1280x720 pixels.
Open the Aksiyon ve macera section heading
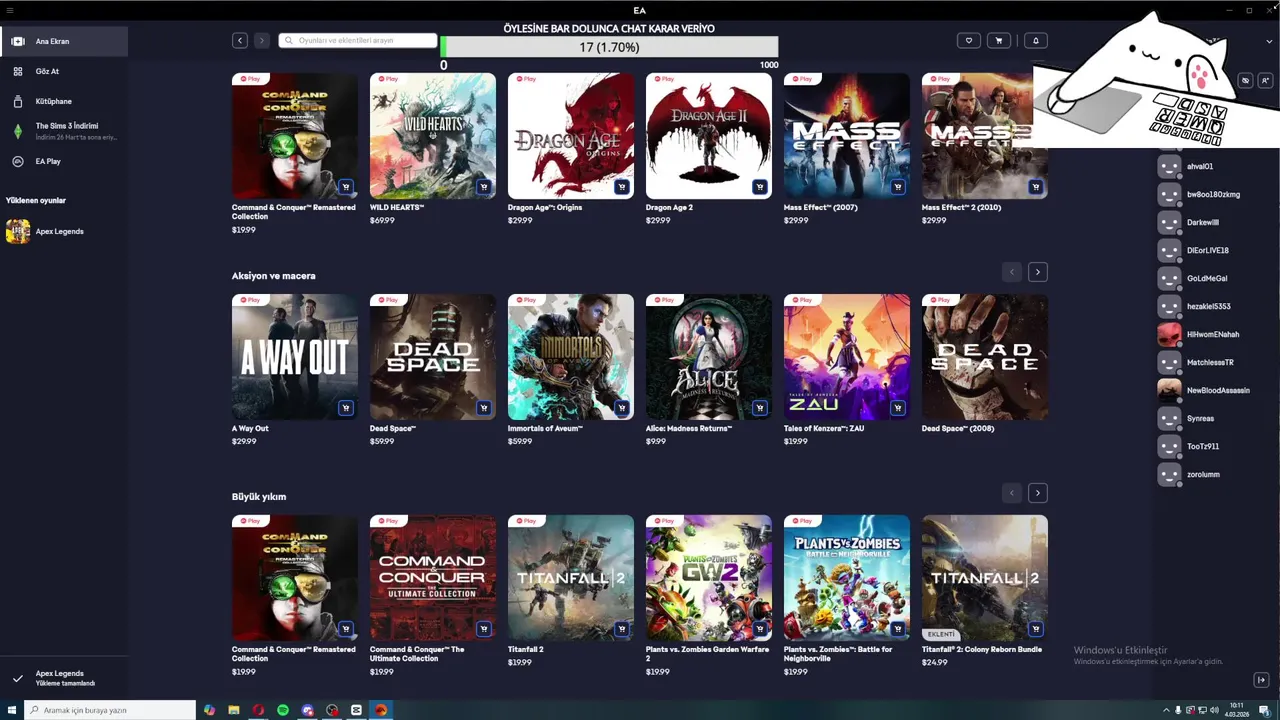[273, 276]
